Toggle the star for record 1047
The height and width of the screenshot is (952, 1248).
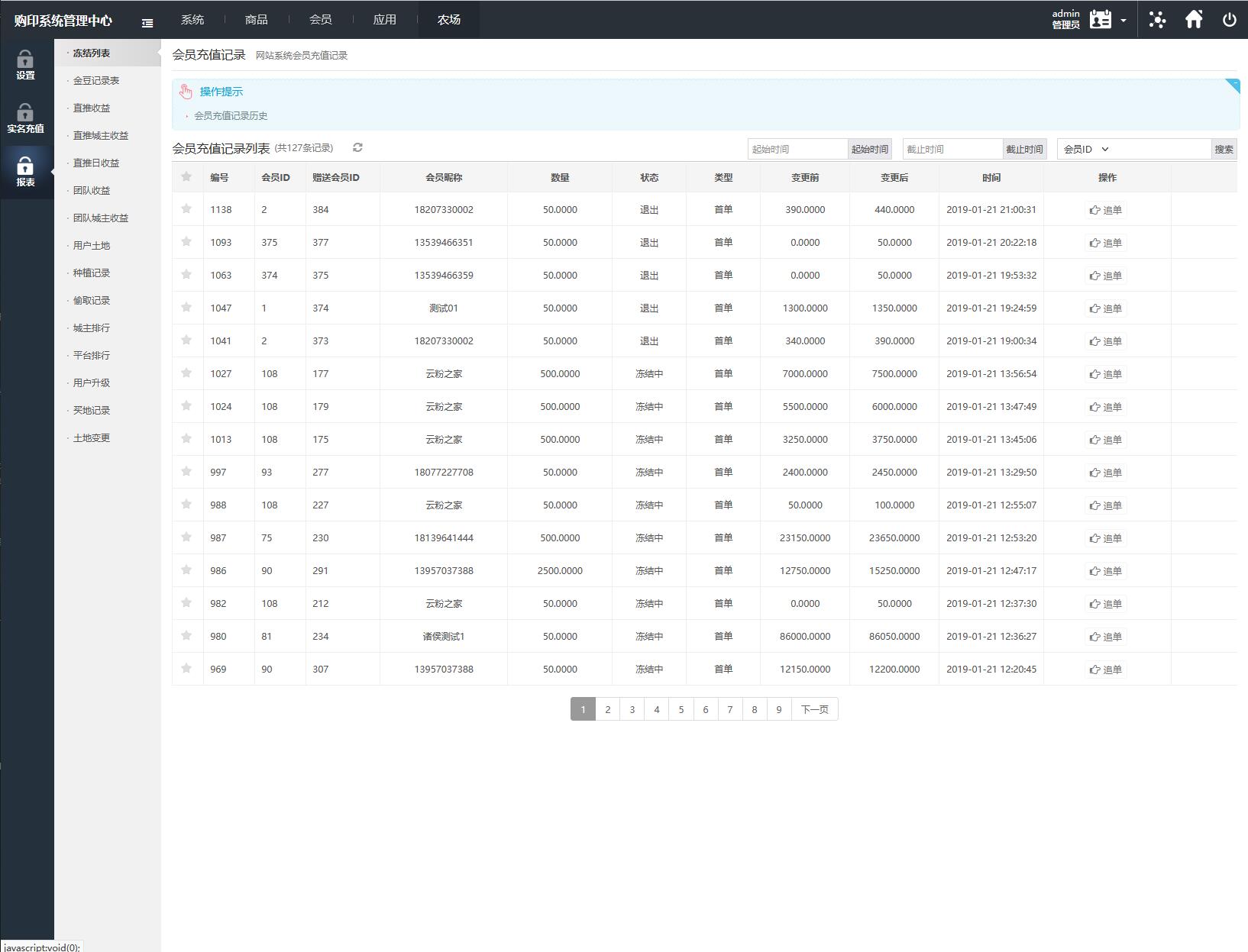click(186, 307)
